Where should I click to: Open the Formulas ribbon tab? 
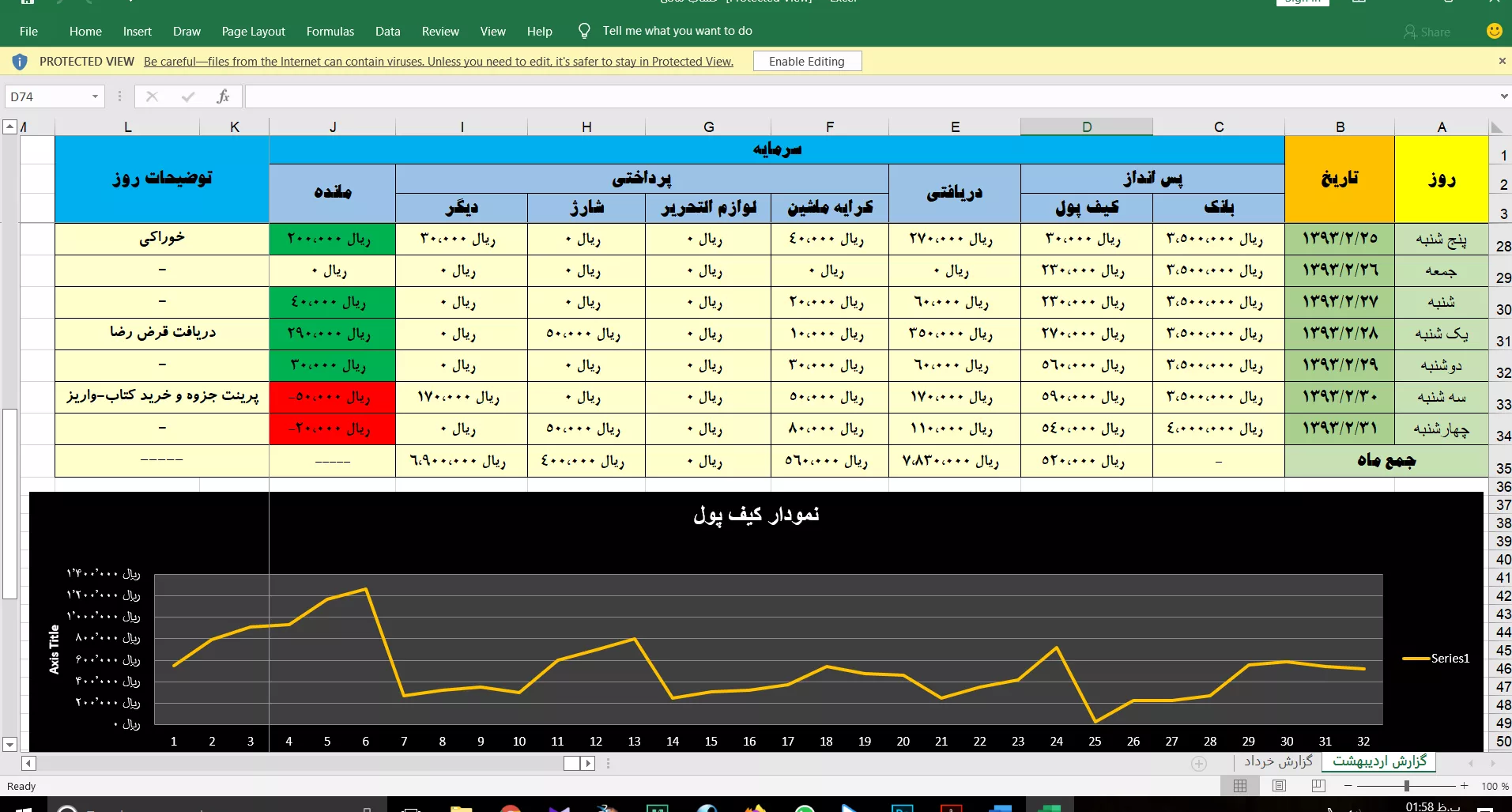coord(330,32)
